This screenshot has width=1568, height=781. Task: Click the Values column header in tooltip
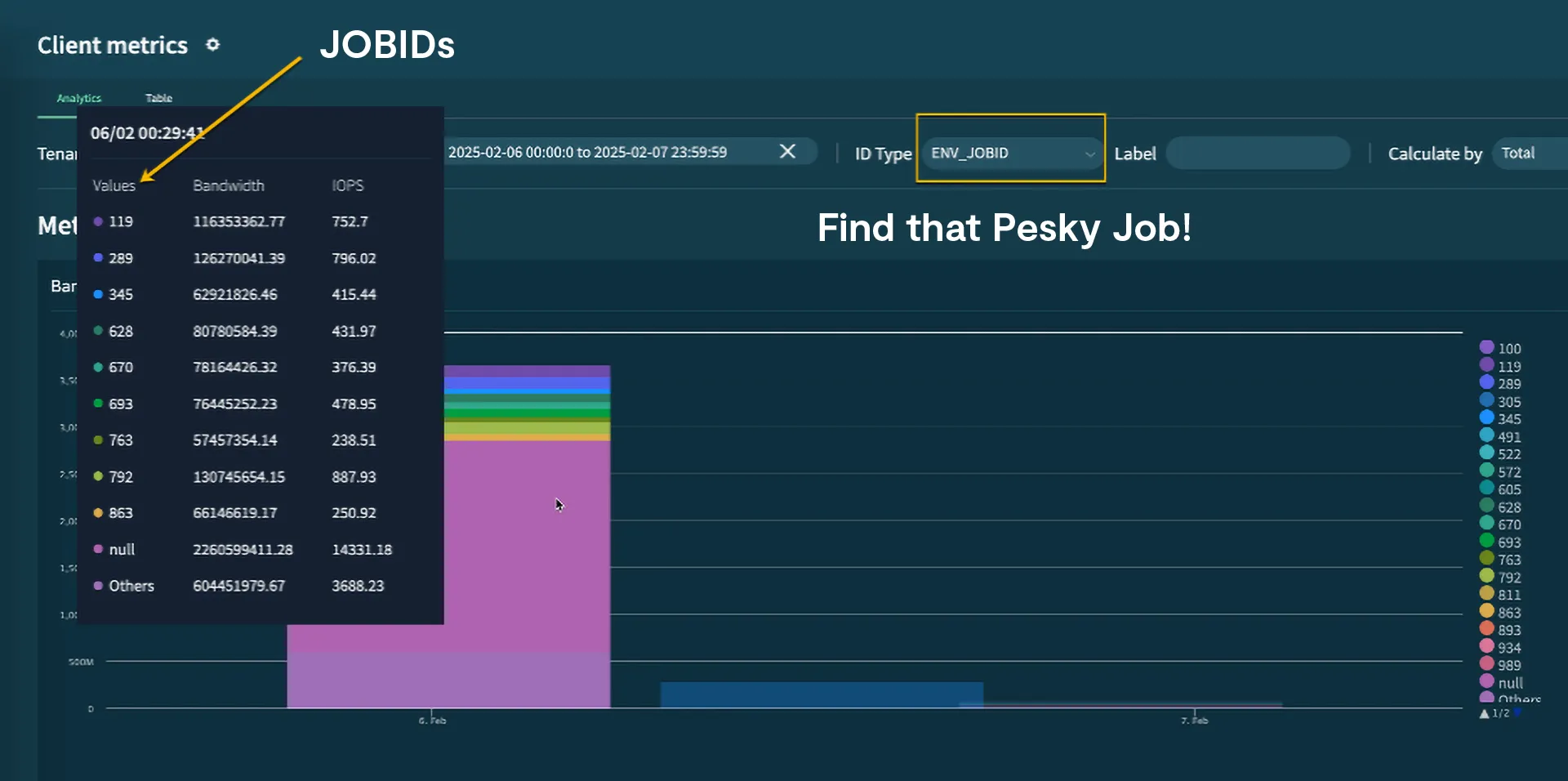coord(114,185)
